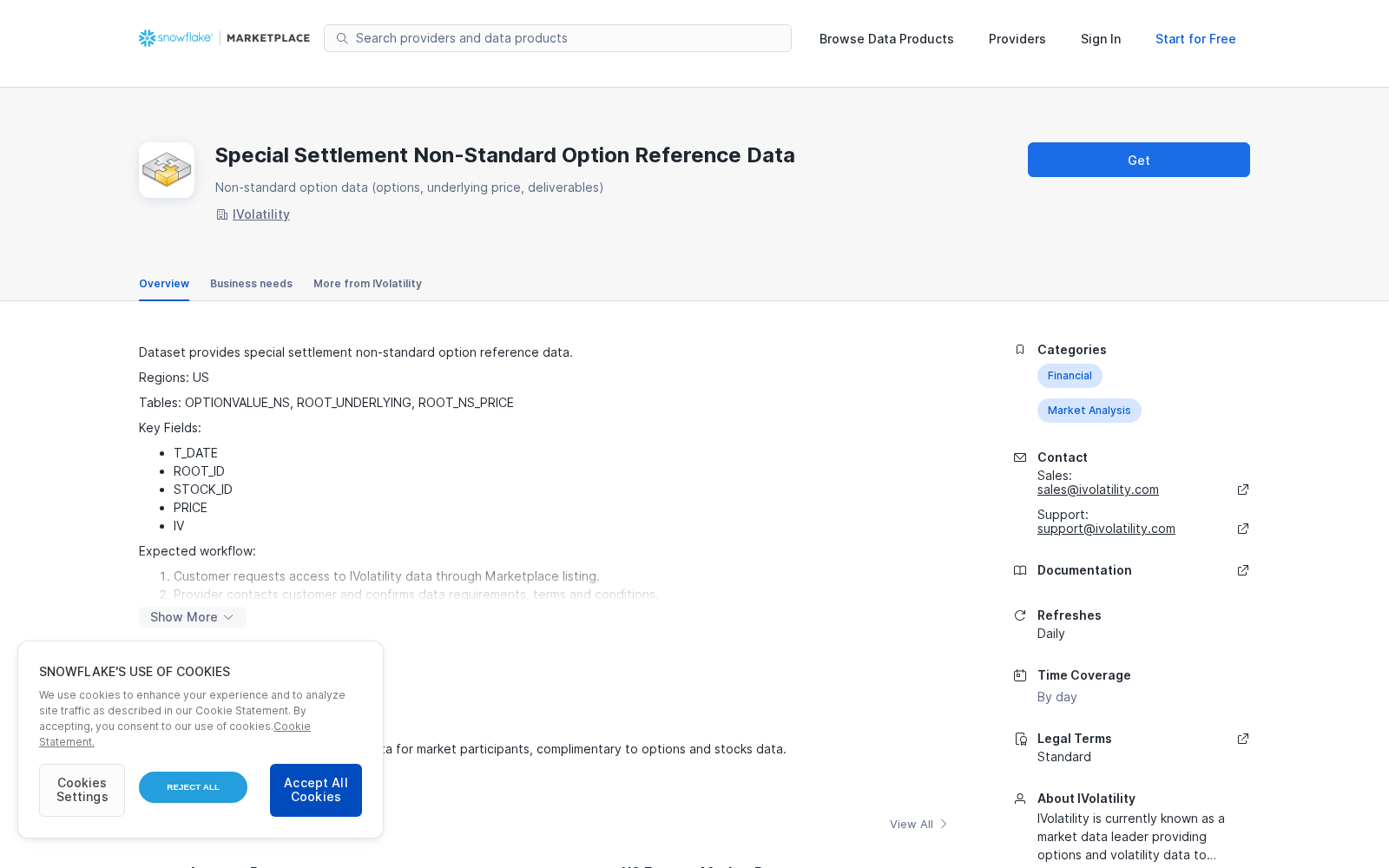The width and height of the screenshot is (1389, 868).
Task: Click the View All chevron arrow
Action: [x=944, y=825]
